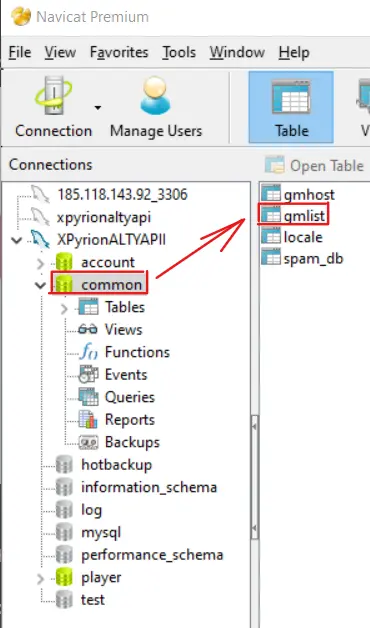
Task: Click the information_schema cylinder icon
Action: click(x=64, y=487)
